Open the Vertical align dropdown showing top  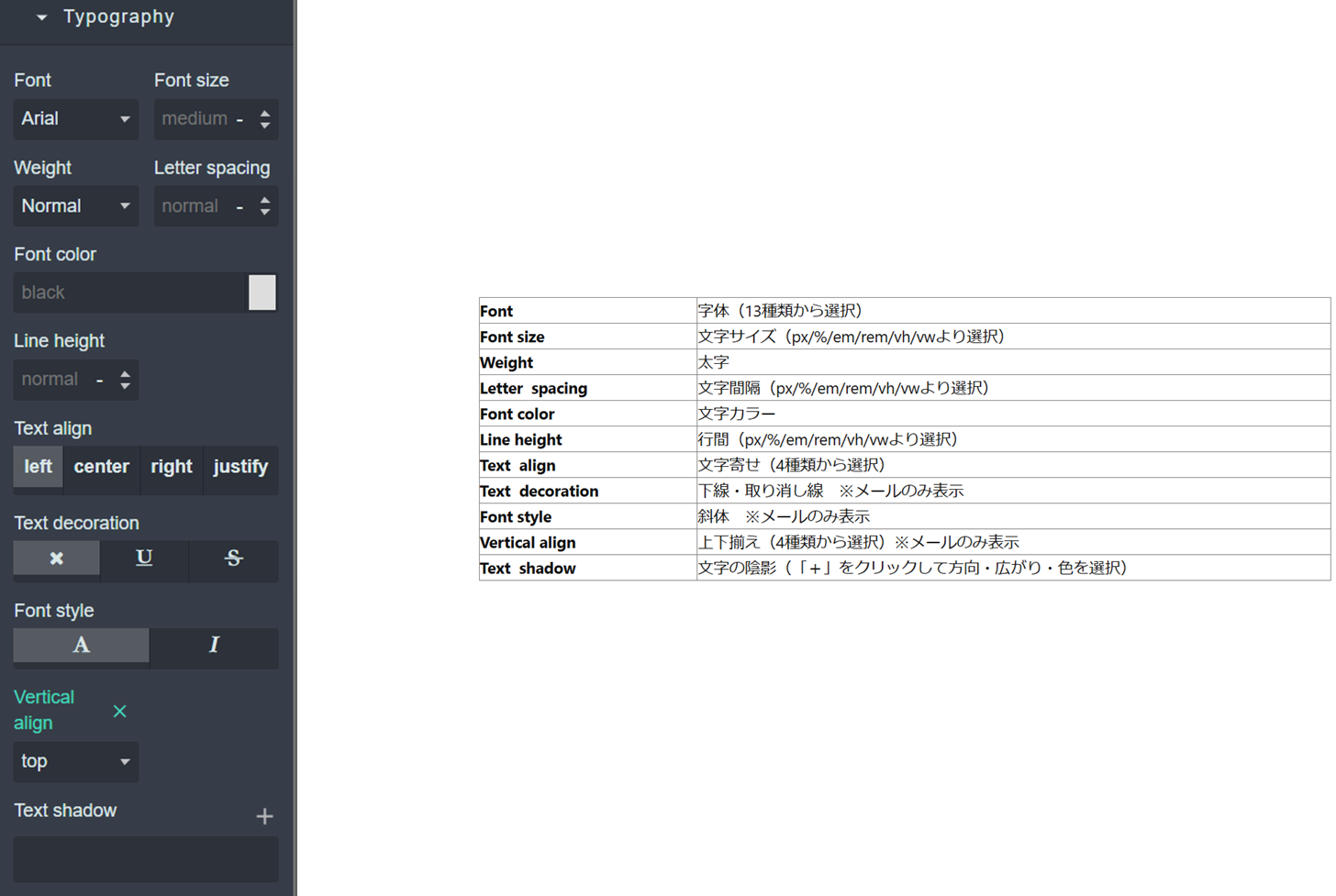point(75,762)
